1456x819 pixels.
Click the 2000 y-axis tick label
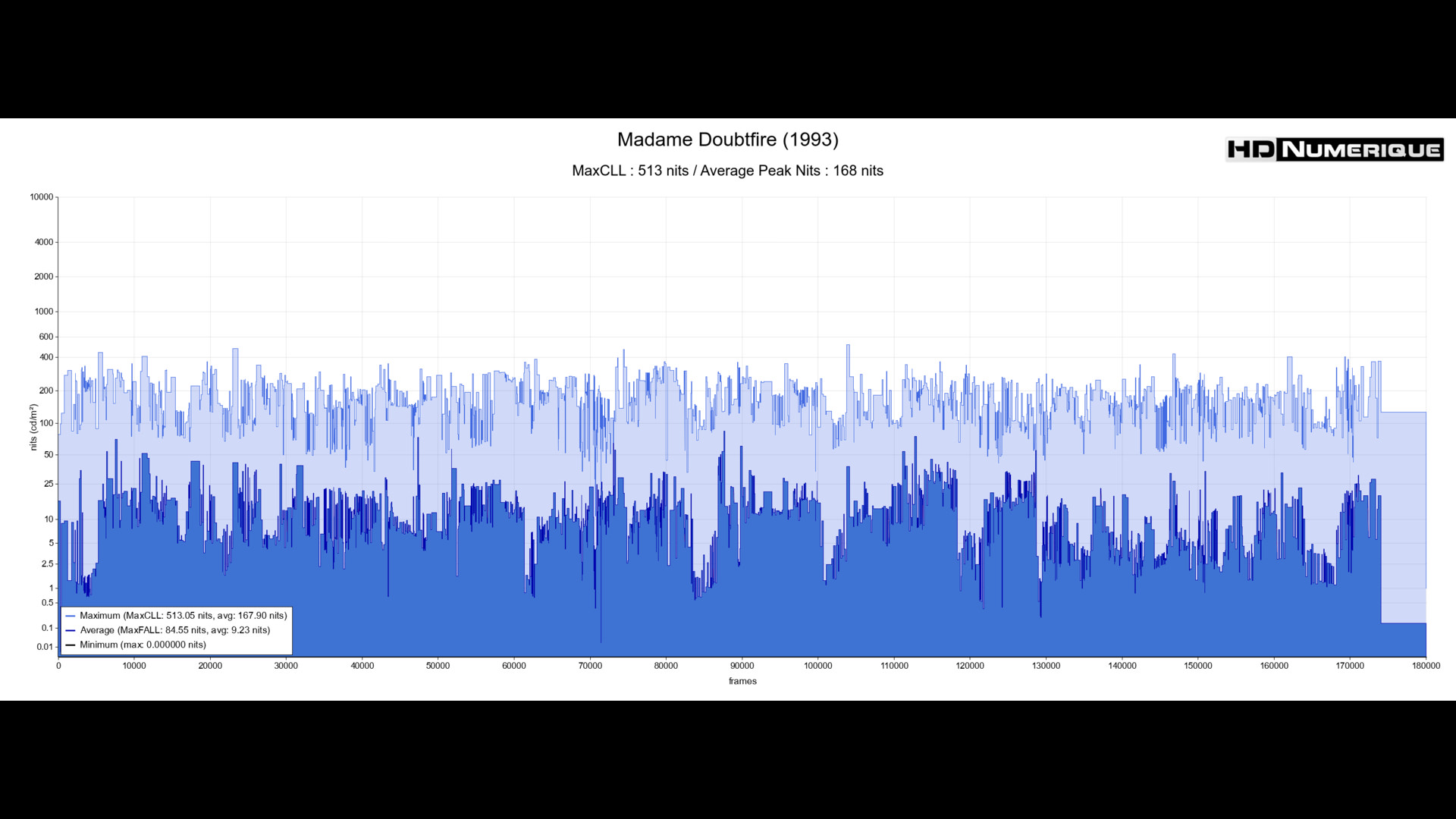44,277
